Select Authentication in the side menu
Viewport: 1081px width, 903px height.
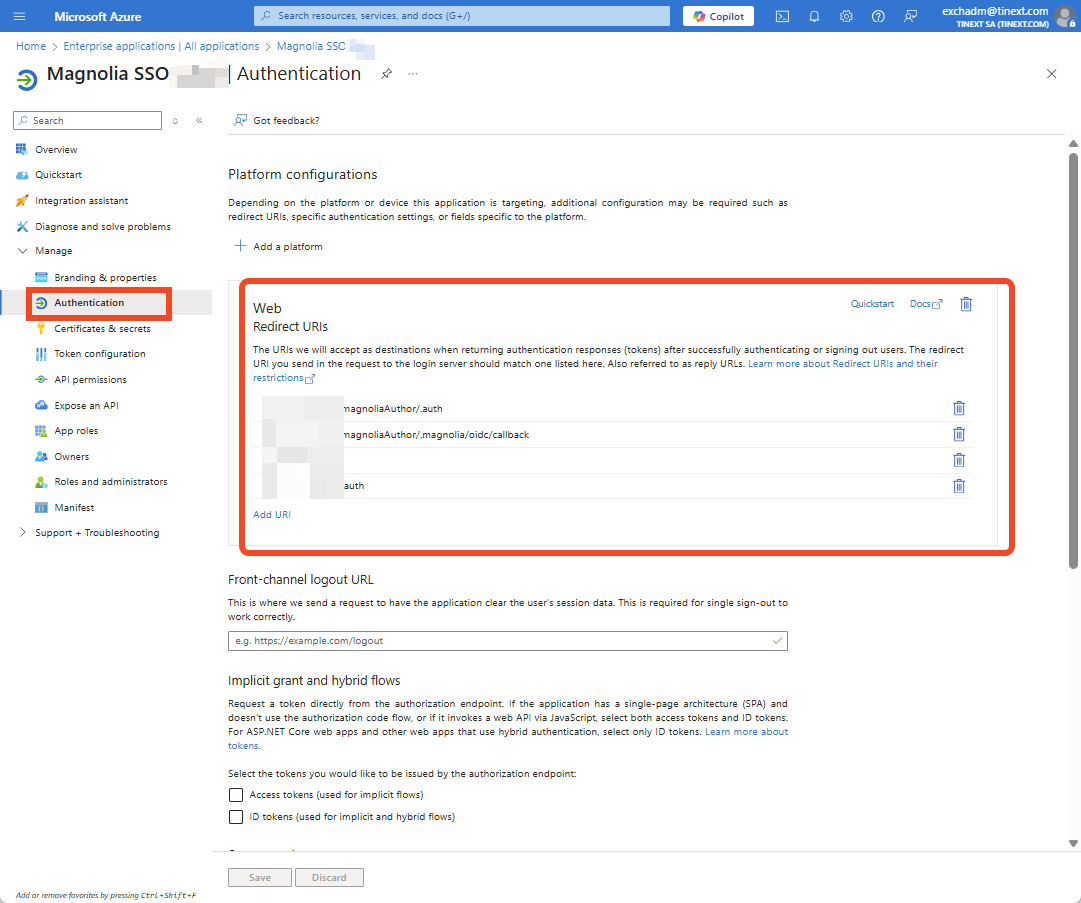click(89, 303)
